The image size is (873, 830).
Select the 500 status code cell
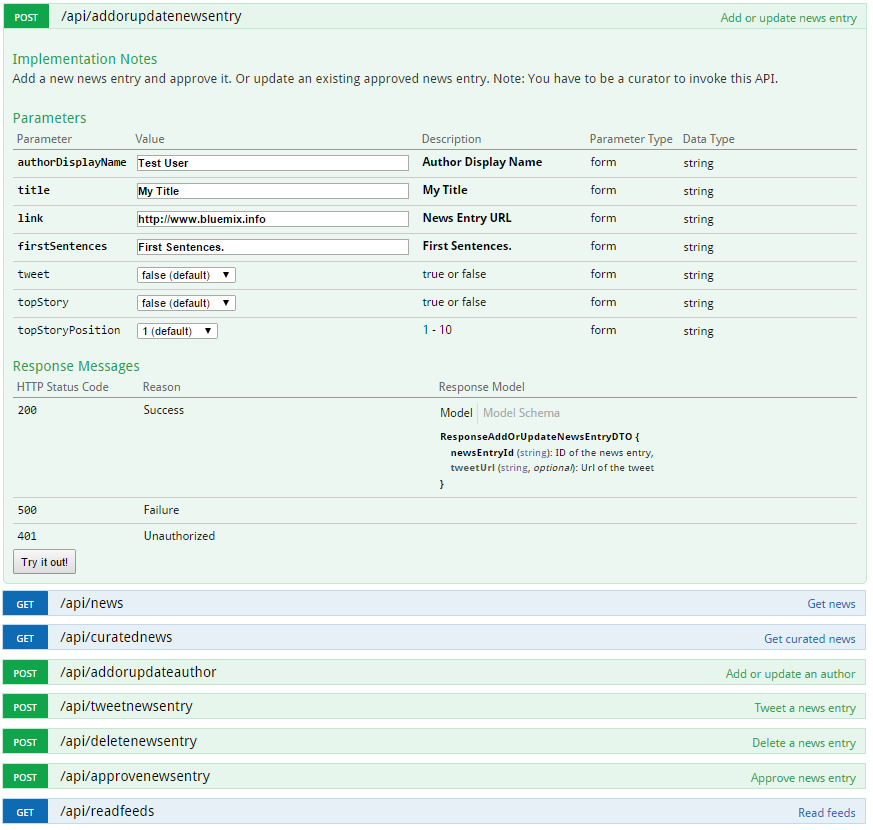coord(27,510)
